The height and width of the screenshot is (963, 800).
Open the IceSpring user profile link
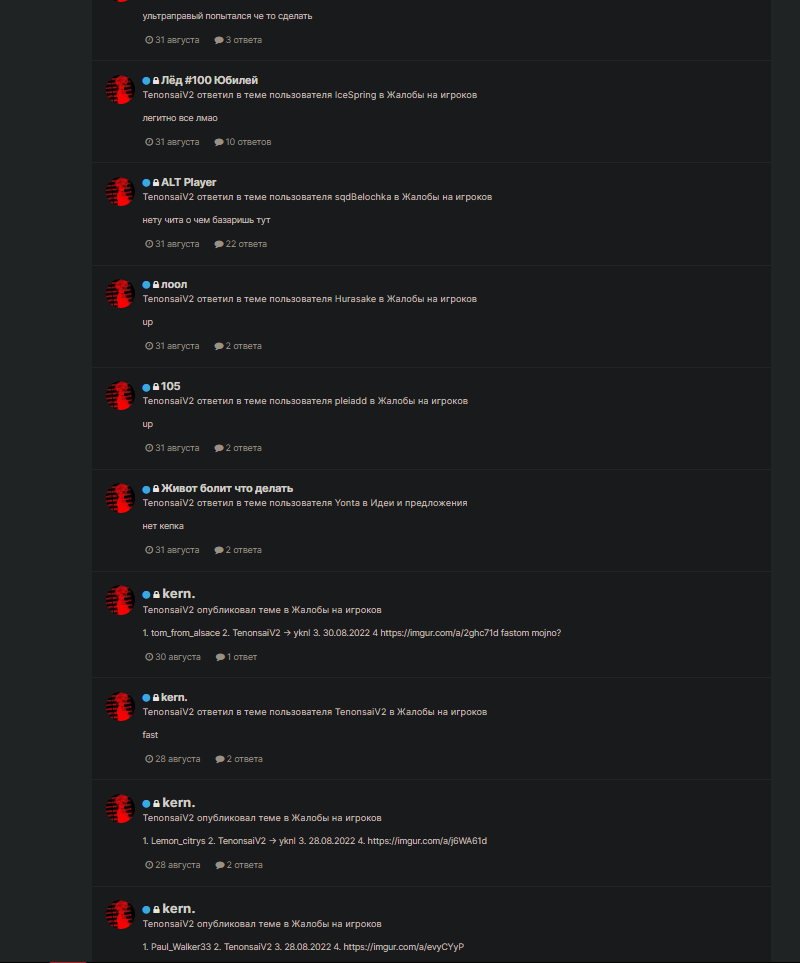pos(355,95)
